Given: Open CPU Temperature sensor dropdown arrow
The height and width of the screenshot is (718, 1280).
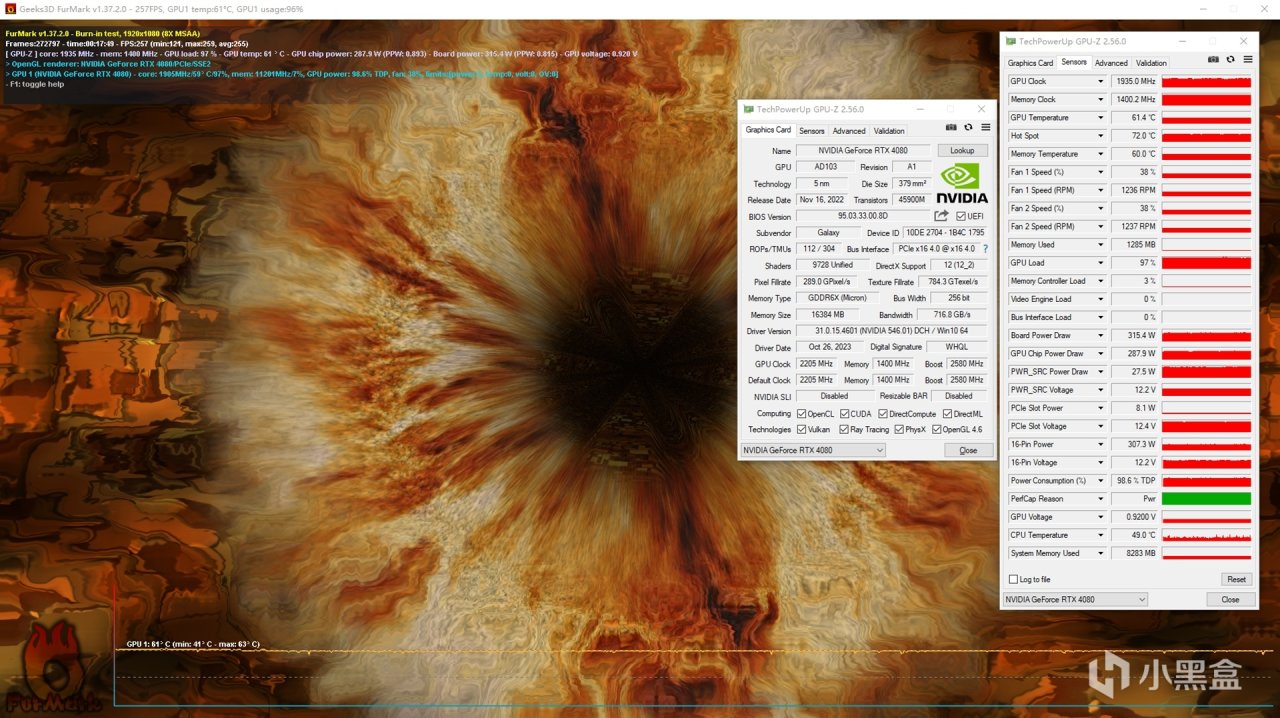Looking at the screenshot, I should click(1101, 535).
